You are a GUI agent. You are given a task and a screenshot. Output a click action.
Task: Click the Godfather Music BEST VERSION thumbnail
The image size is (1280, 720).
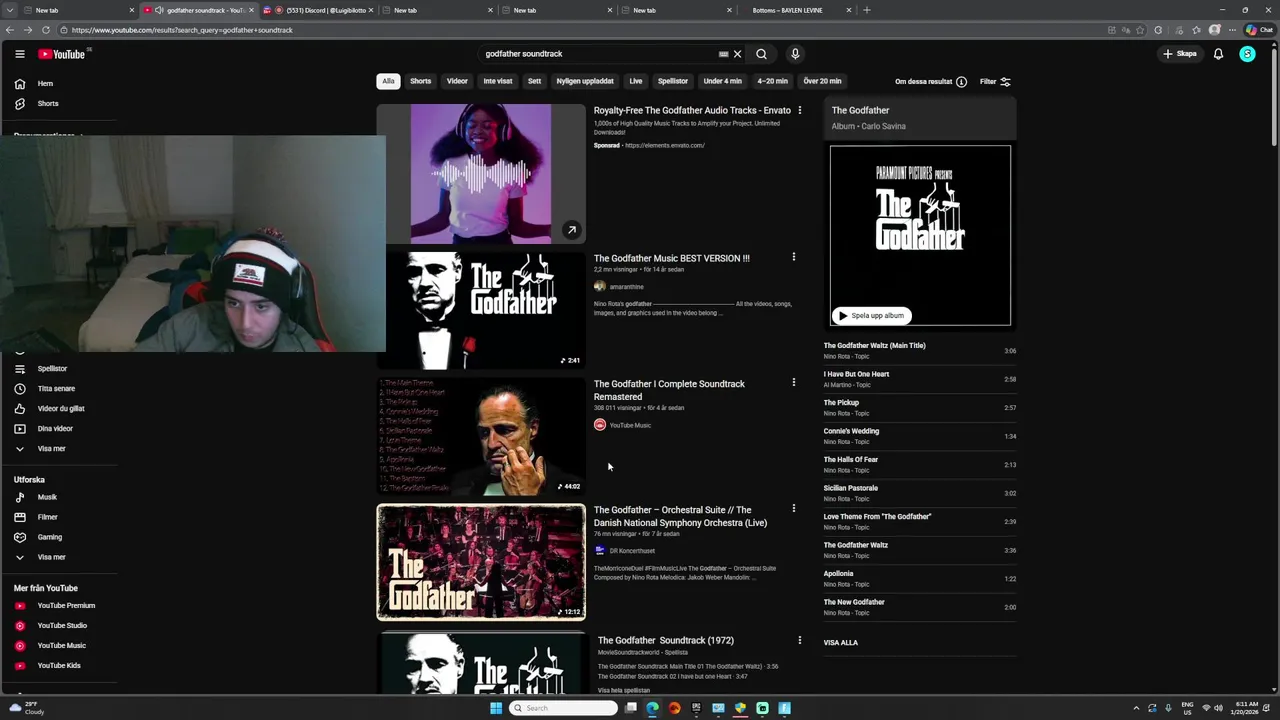481,310
